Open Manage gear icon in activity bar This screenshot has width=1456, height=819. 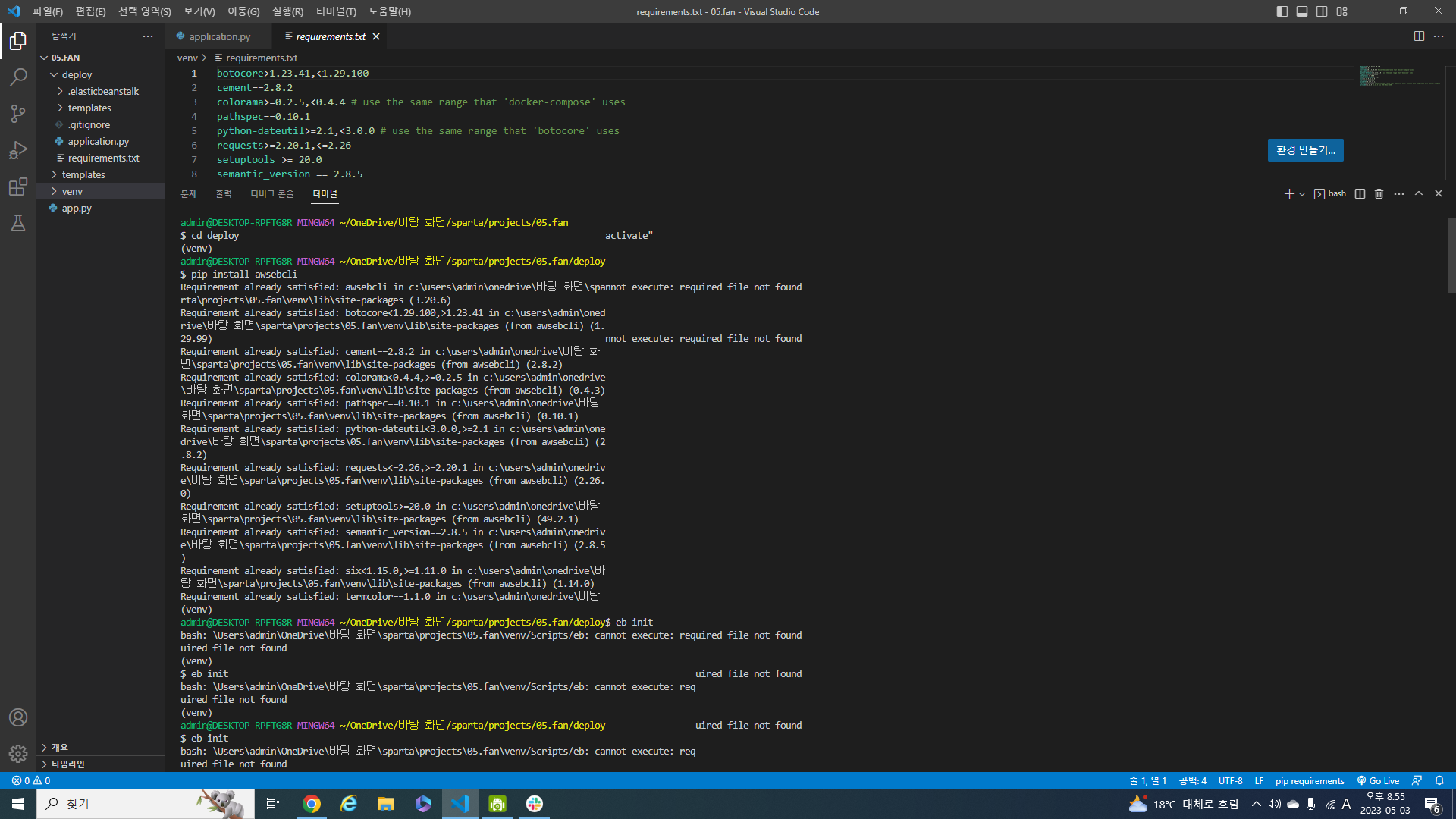[18, 753]
